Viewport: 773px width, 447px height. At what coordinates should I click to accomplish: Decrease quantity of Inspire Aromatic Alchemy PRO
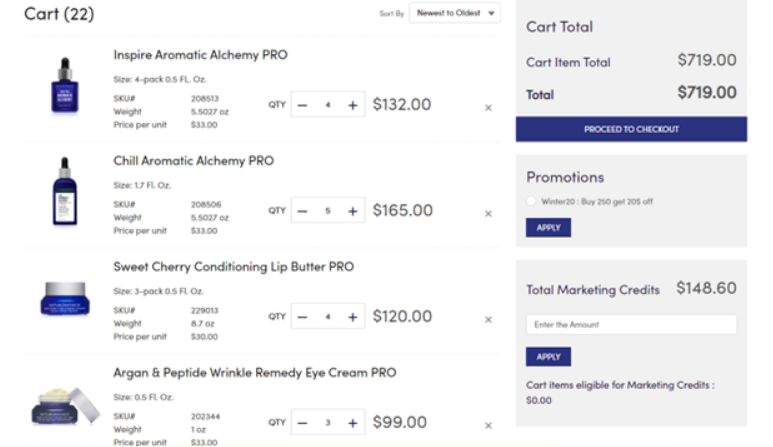(x=303, y=105)
